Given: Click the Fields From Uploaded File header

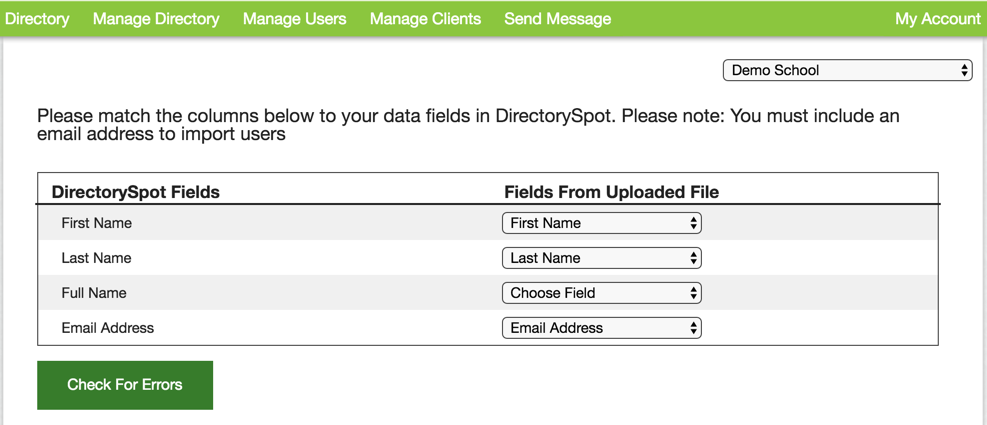Looking at the screenshot, I should click(x=611, y=192).
